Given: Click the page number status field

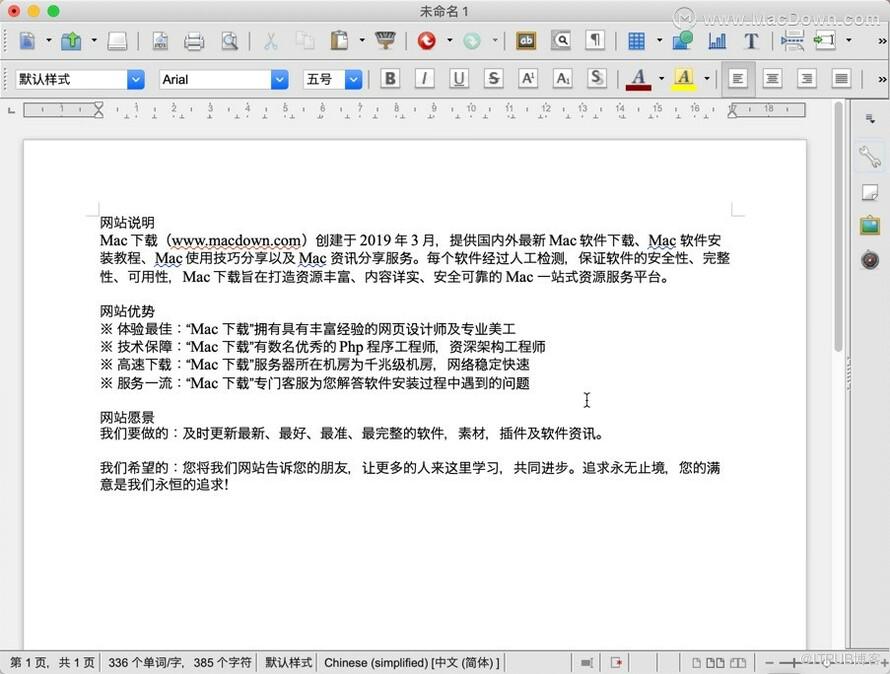Looking at the screenshot, I should (x=52, y=663).
